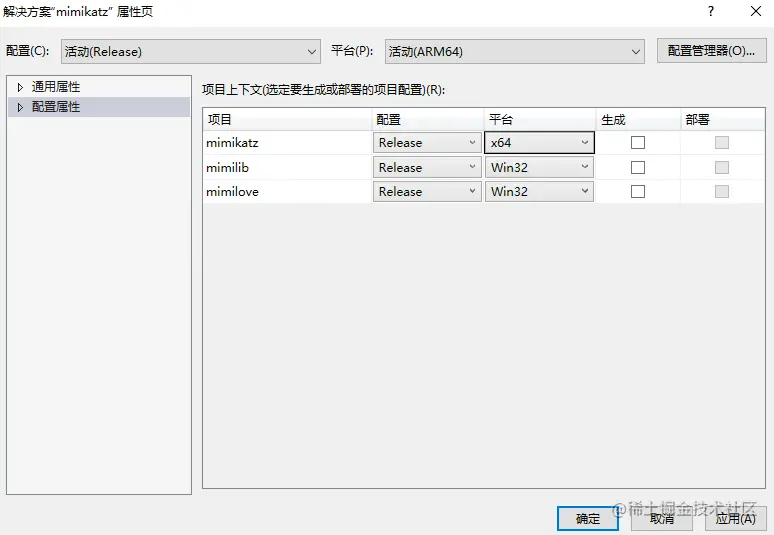Click the 应用(A) apply button
This screenshot has width=774, height=535.
[x=735, y=519]
